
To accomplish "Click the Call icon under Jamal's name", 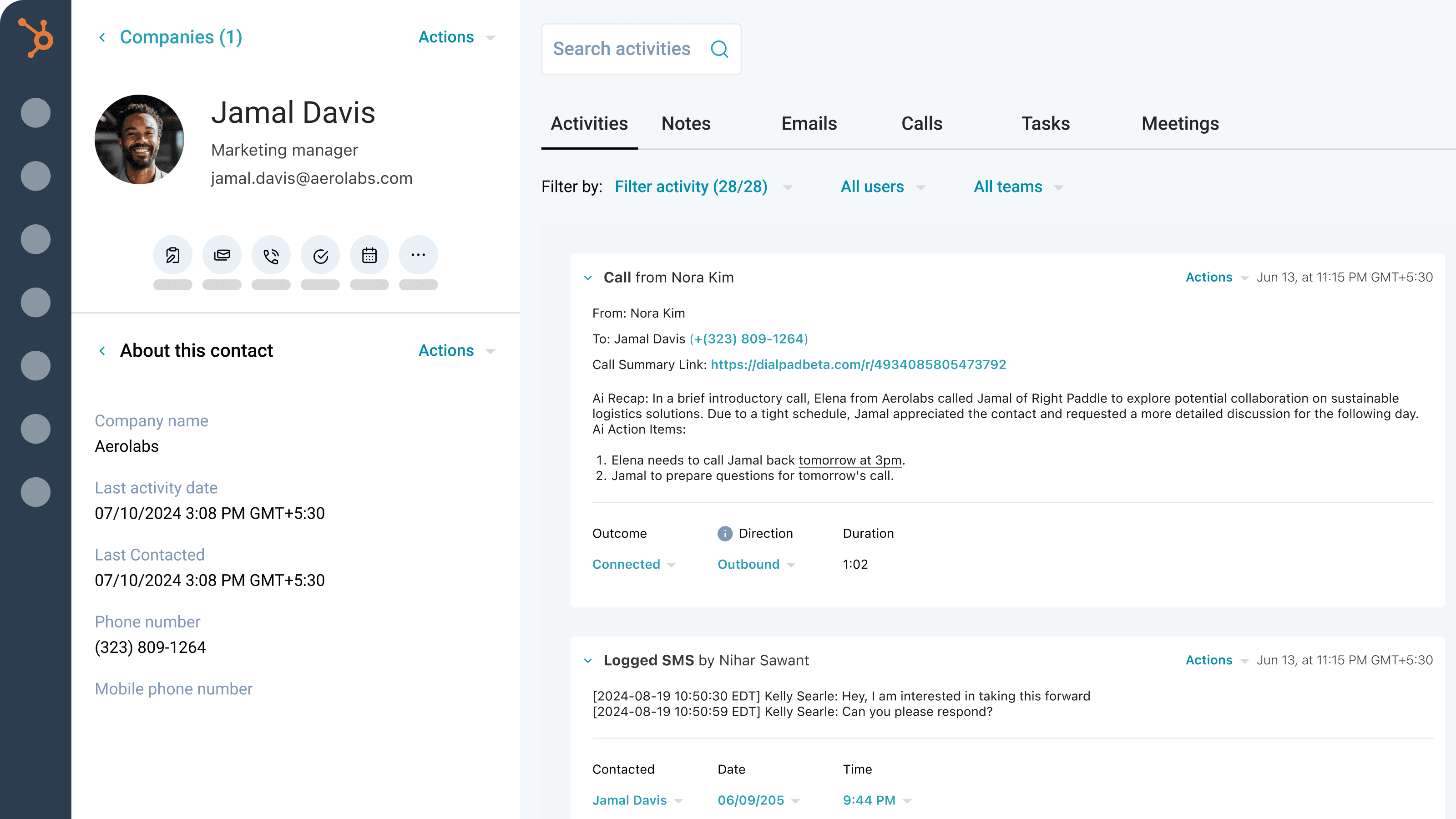I will tap(271, 255).
